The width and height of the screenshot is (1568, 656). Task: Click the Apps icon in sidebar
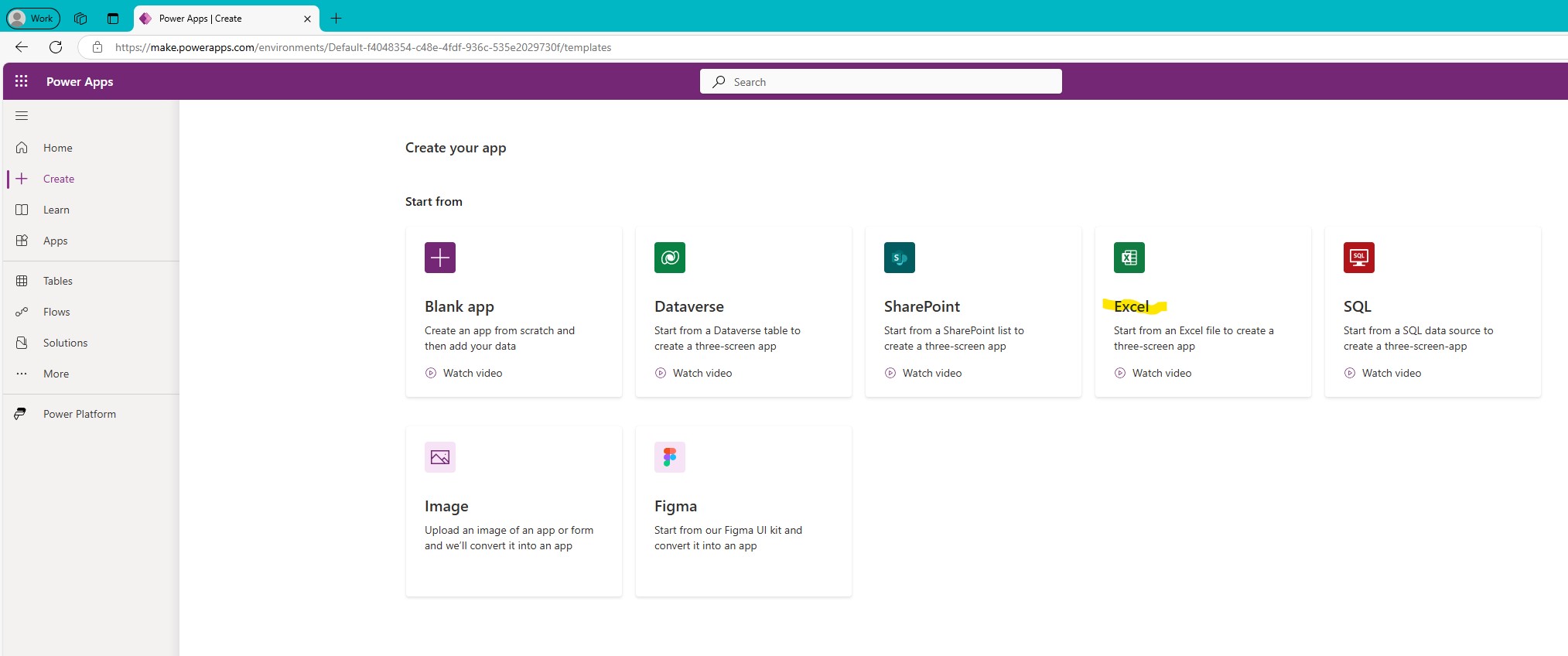(22, 241)
